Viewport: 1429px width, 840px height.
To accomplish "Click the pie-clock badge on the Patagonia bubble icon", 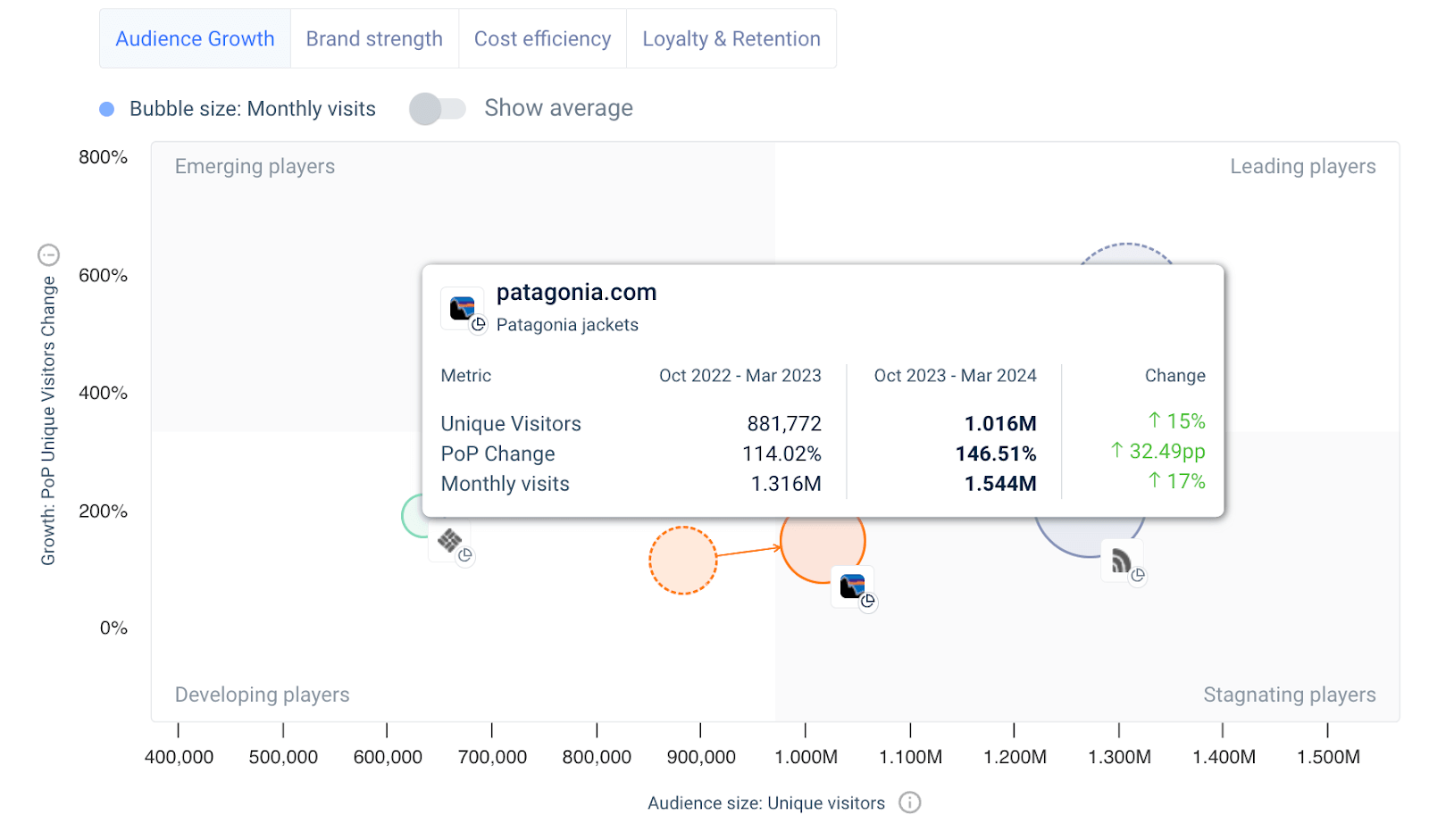I will [x=868, y=602].
